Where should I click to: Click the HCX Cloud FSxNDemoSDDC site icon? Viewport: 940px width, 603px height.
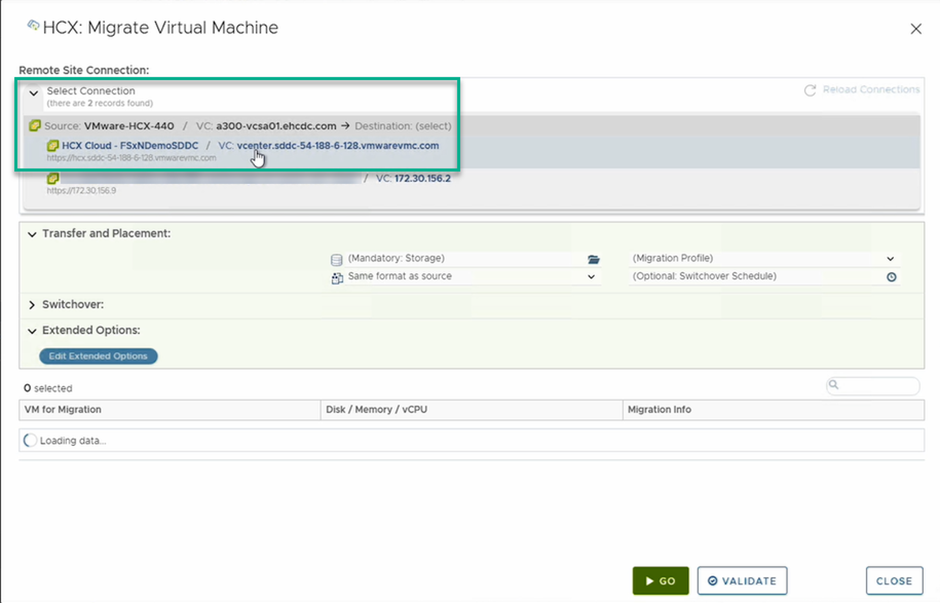[x=53, y=145]
